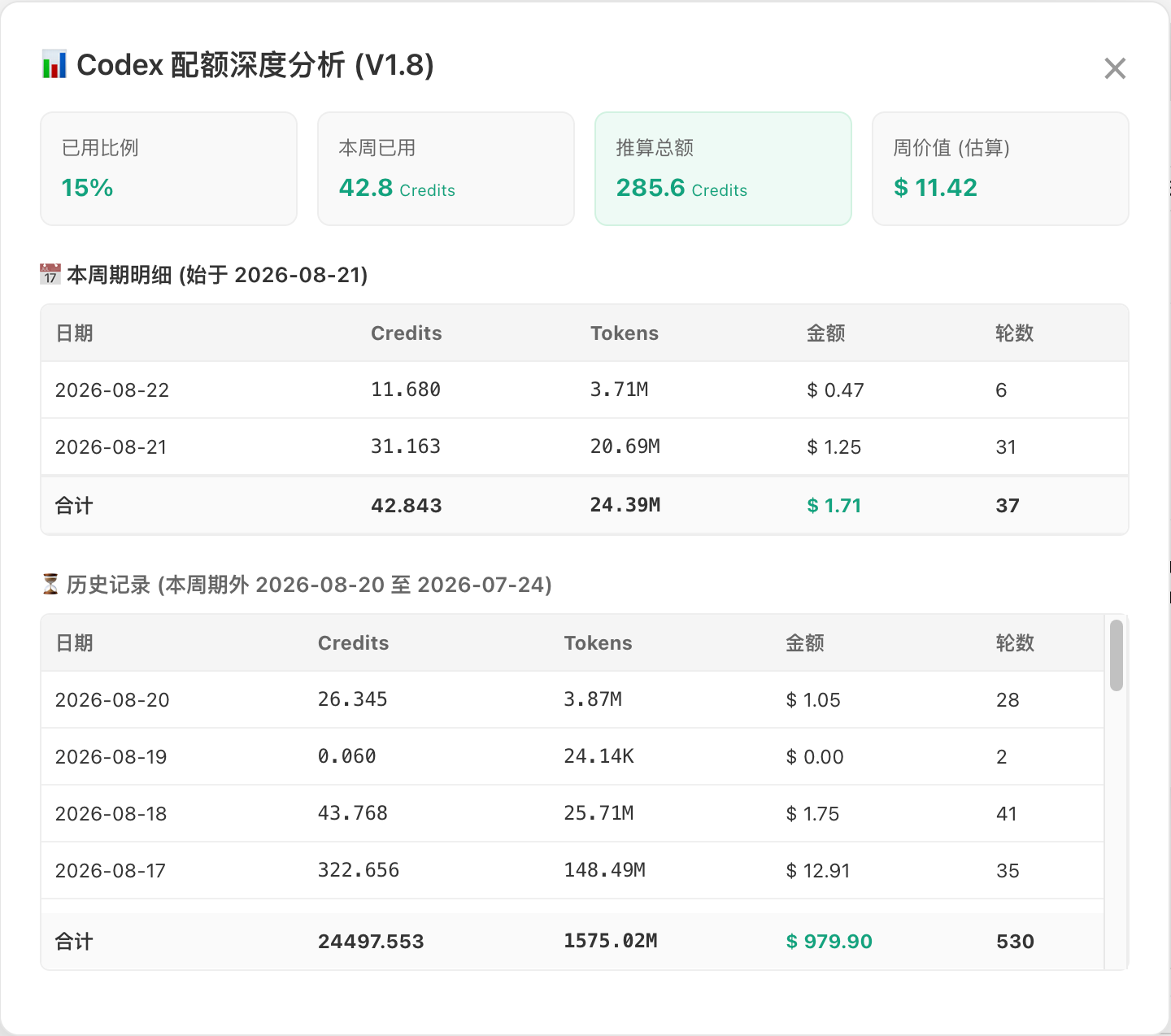Click 'Credits' header in the history table
Viewport: 1171px width, 1036px height.
pos(353,643)
